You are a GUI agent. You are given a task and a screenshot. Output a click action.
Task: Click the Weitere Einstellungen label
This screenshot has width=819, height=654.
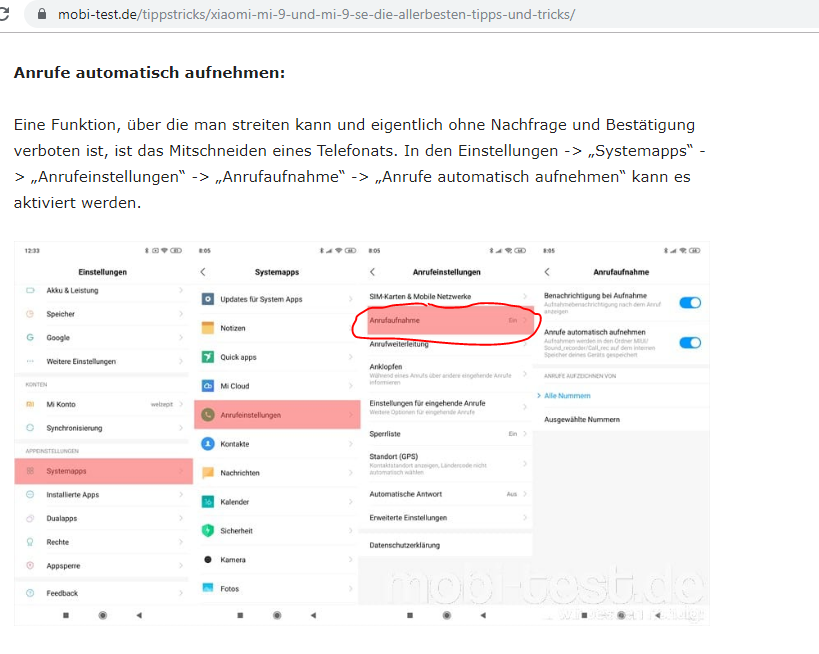click(x=81, y=361)
